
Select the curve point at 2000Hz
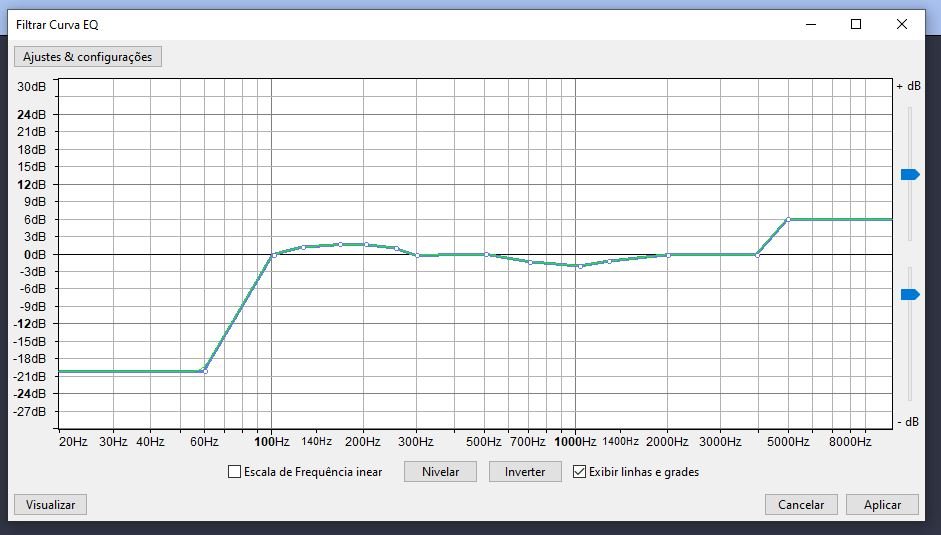coord(668,255)
